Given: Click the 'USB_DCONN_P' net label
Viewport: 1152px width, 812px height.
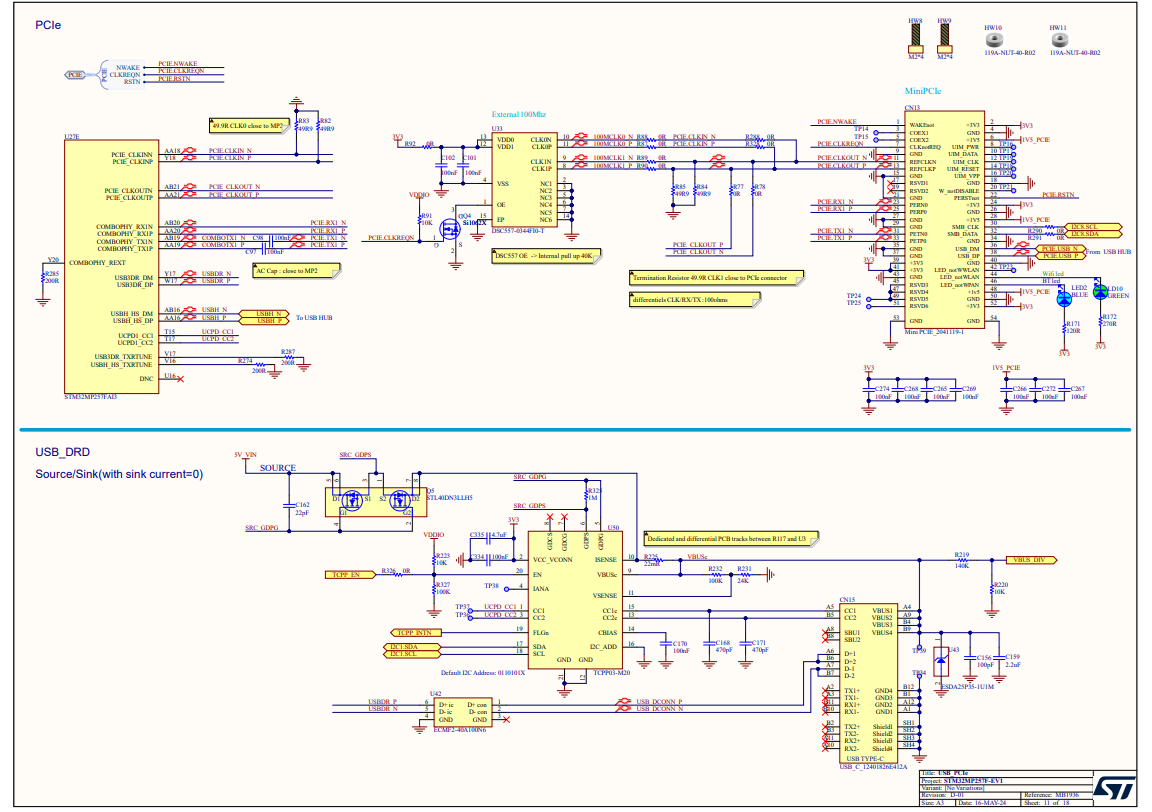Looking at the screenshot, I should coord(659,702).
